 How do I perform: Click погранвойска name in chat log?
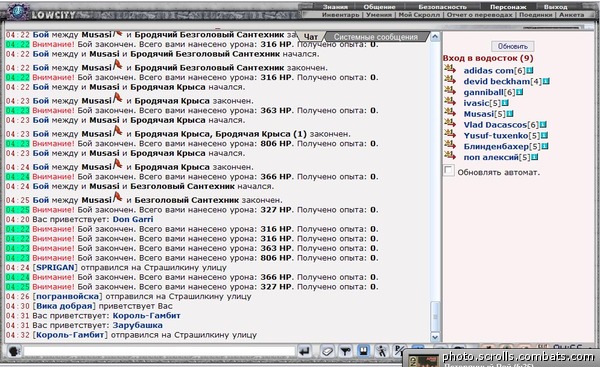[67, 297]
